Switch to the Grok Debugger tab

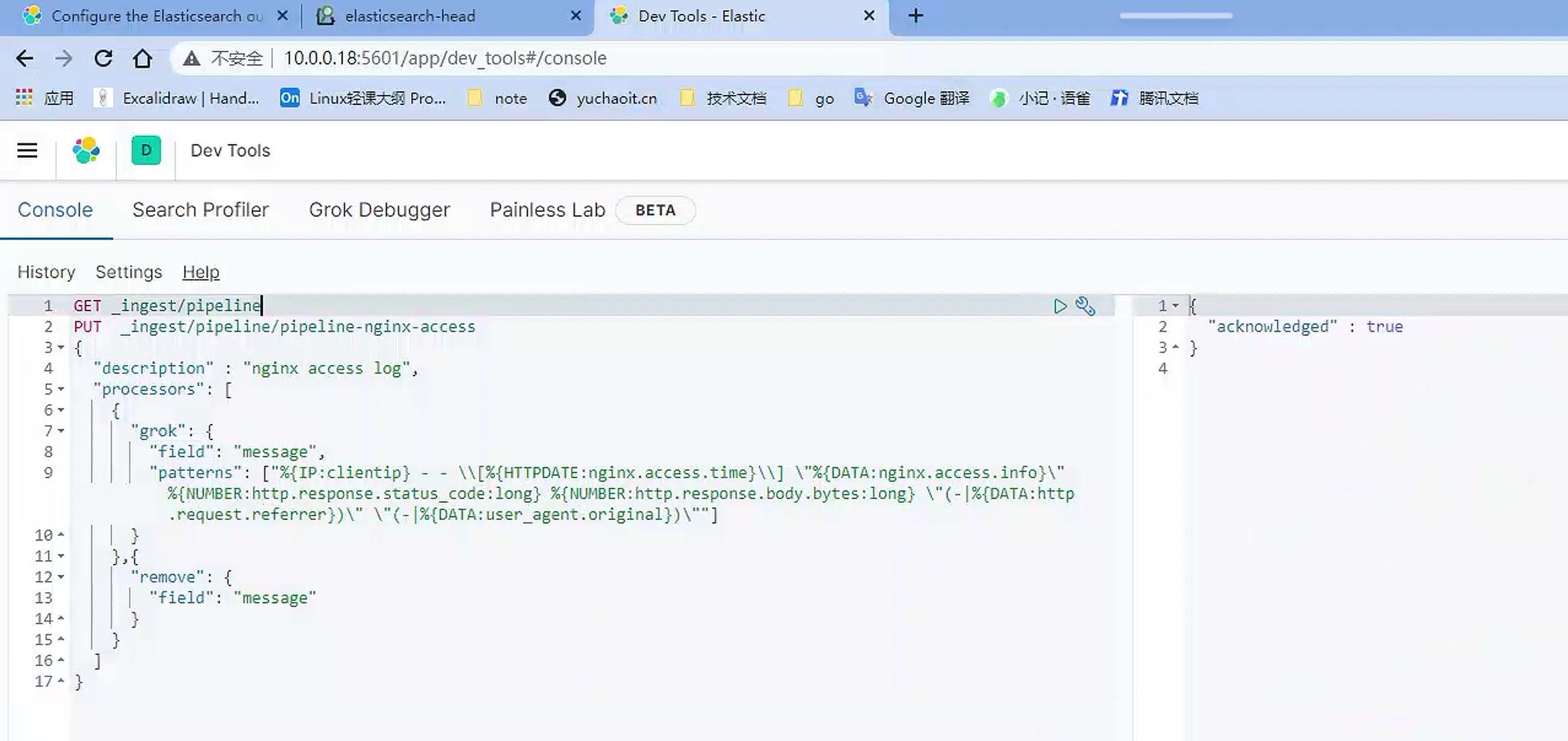click(x=380, y=209)
